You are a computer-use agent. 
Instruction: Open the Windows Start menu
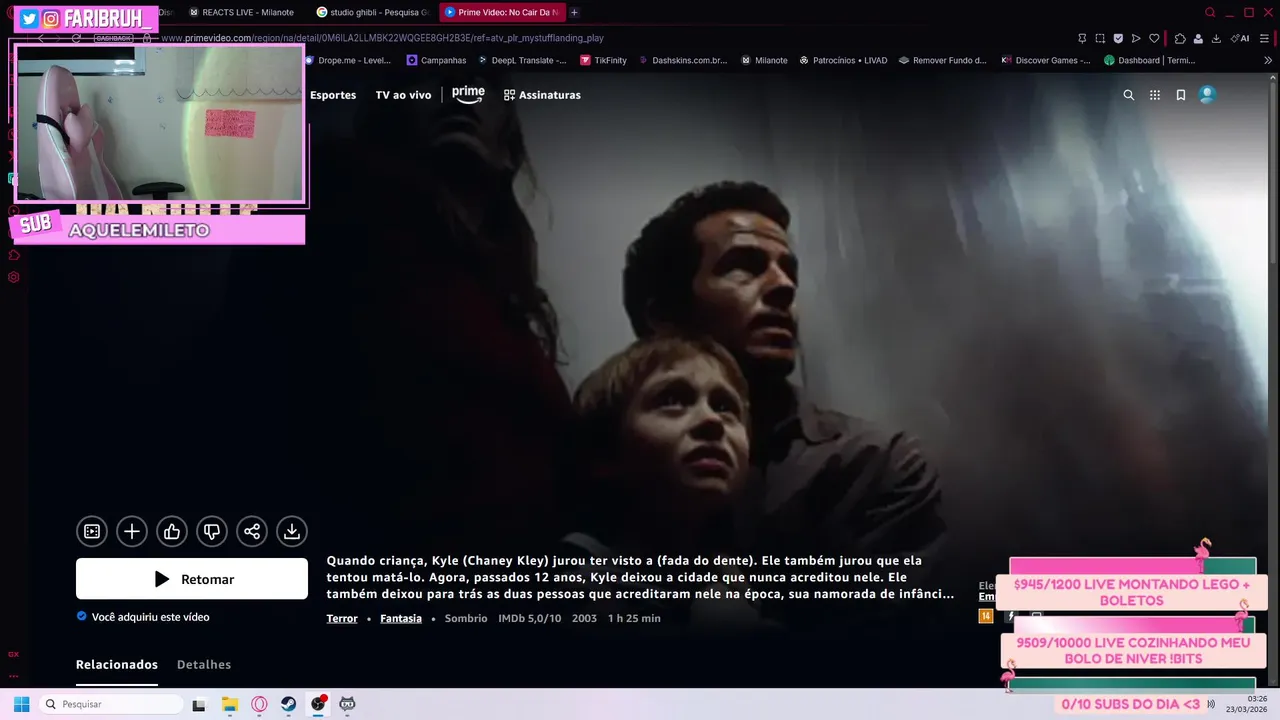(21, 704)
